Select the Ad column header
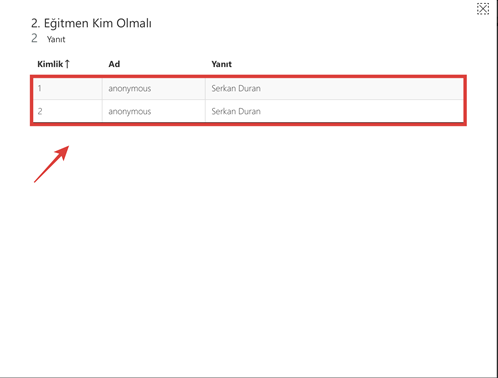 114,64
